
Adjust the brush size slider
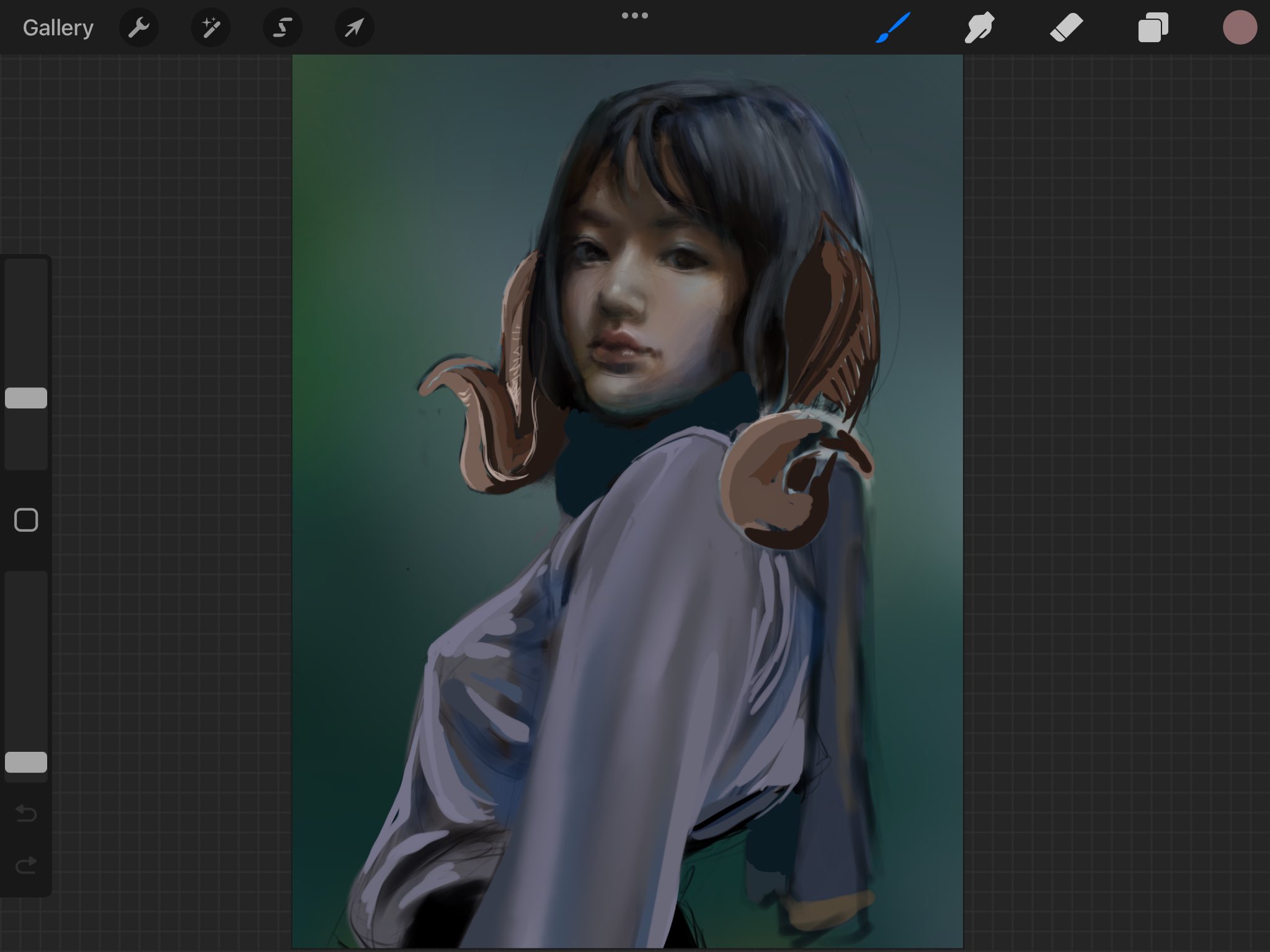(26, 397)
